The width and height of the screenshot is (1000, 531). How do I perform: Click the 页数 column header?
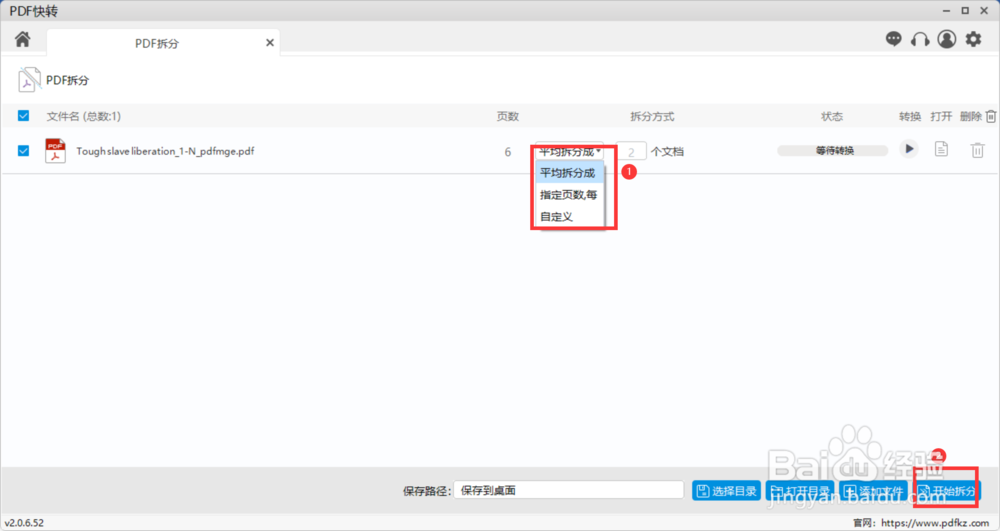click(x=508, y=116)
